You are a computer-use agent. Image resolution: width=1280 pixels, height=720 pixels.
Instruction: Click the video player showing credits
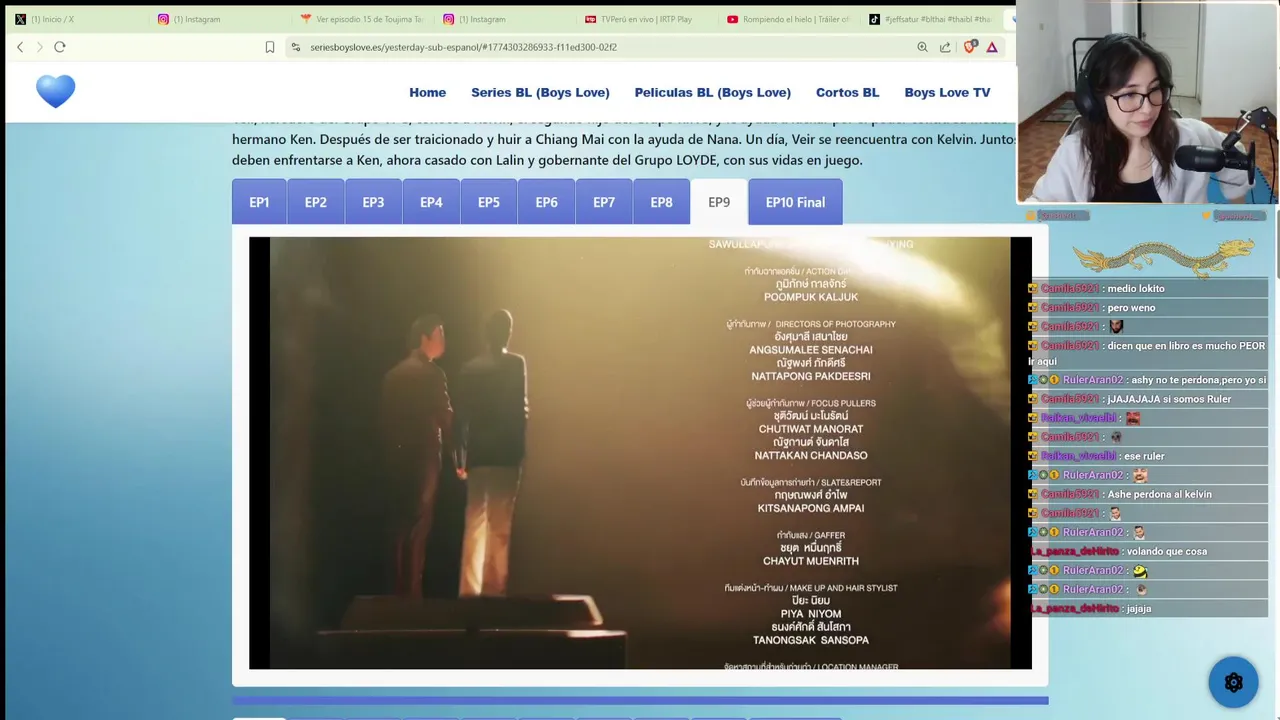pos(640,453)
